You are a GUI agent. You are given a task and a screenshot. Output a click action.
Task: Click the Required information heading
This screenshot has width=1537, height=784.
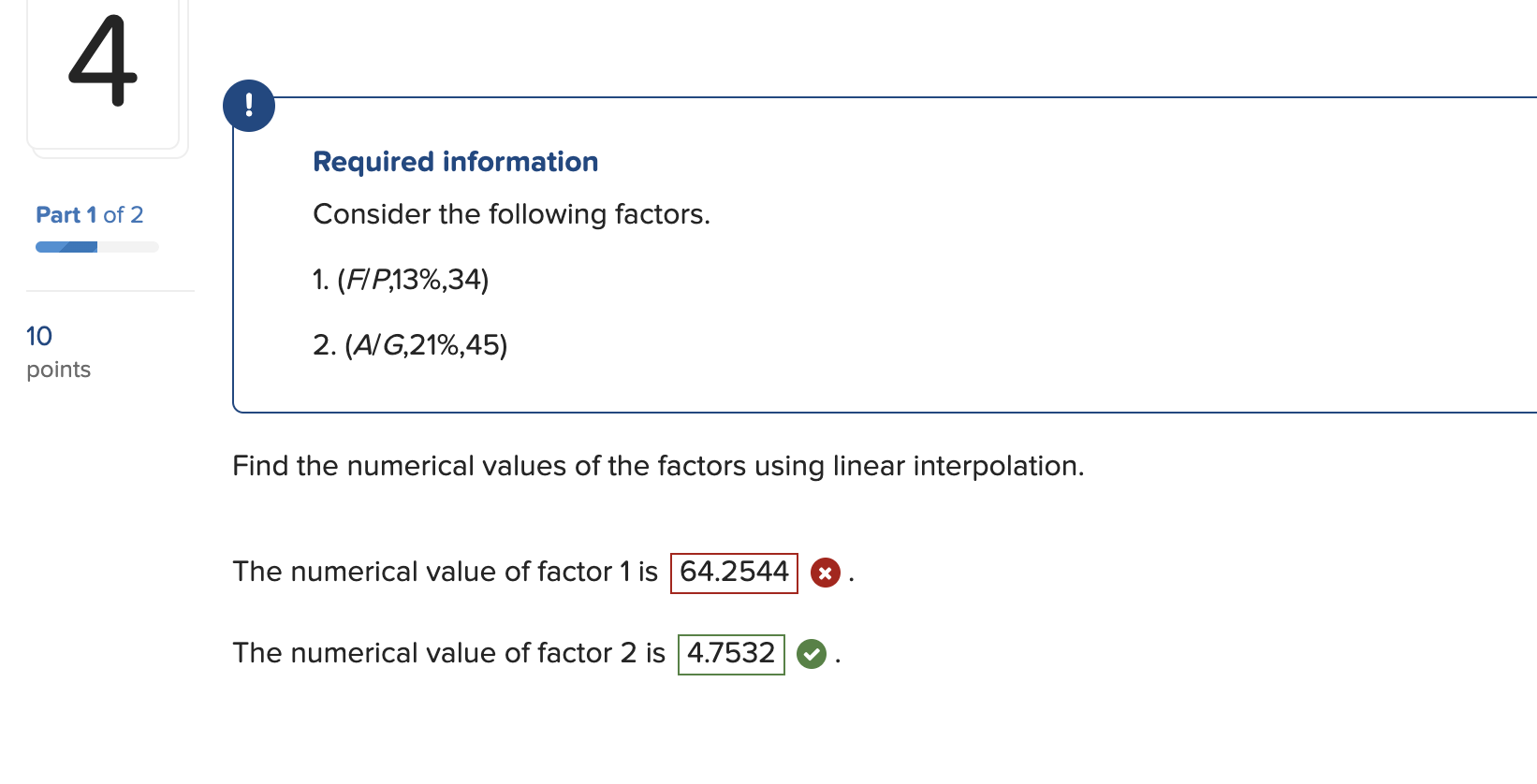pos(455,161)
